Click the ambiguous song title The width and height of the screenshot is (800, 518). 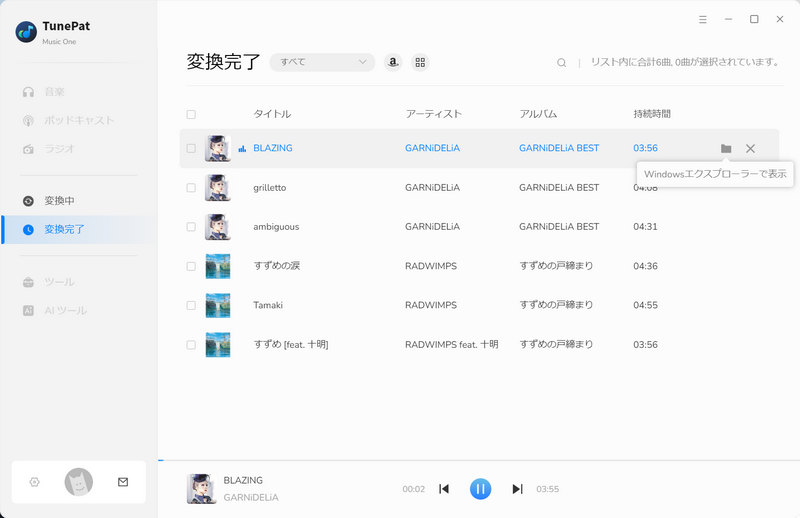pos(277,227)
